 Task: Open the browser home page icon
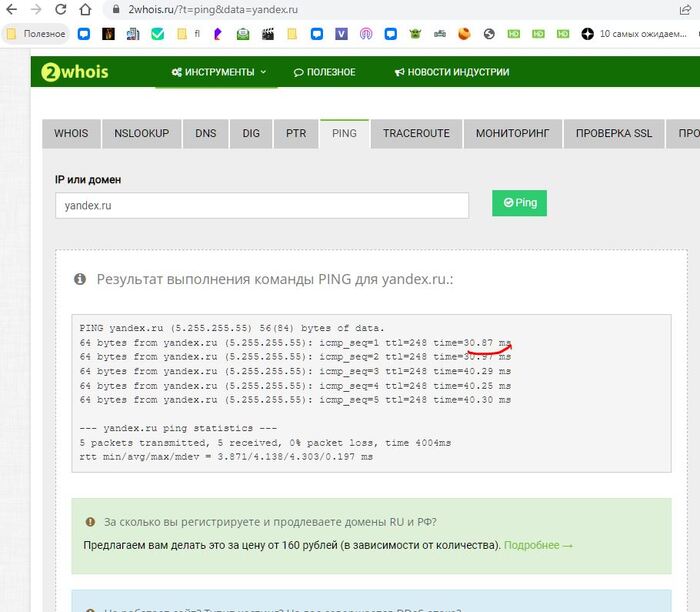point(85,9)
